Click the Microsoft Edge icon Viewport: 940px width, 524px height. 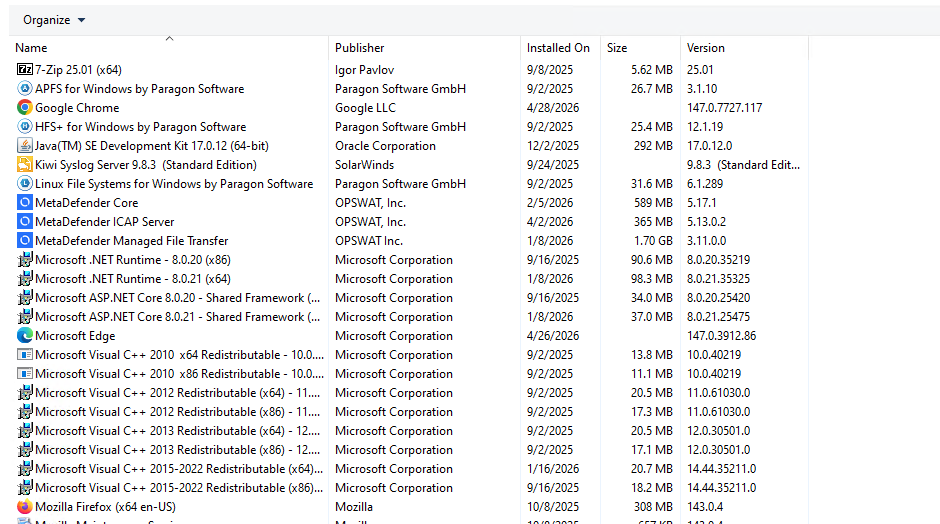click(25, 336)
